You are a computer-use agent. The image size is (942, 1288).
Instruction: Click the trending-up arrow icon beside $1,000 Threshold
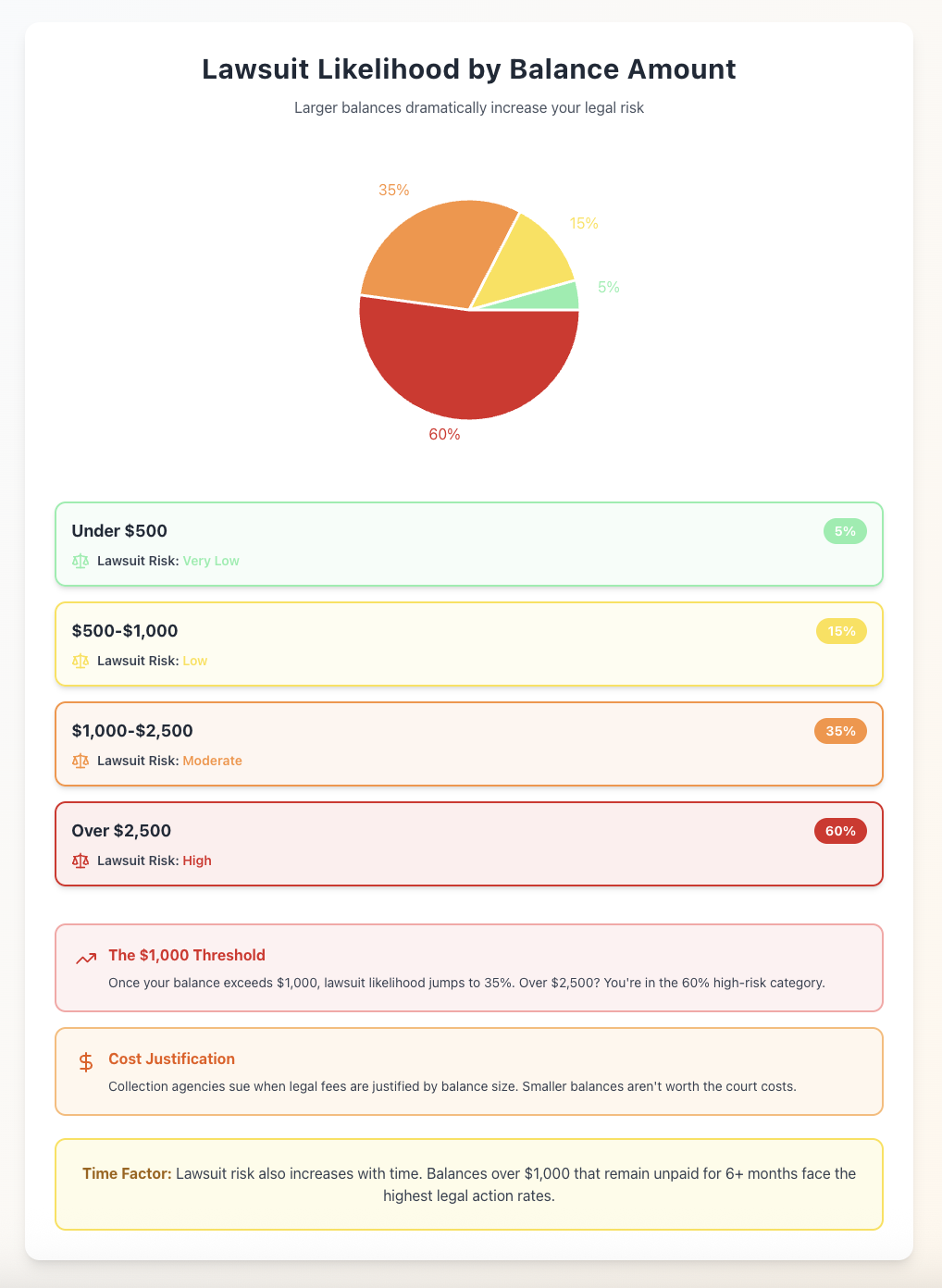(x=86, y=959)
